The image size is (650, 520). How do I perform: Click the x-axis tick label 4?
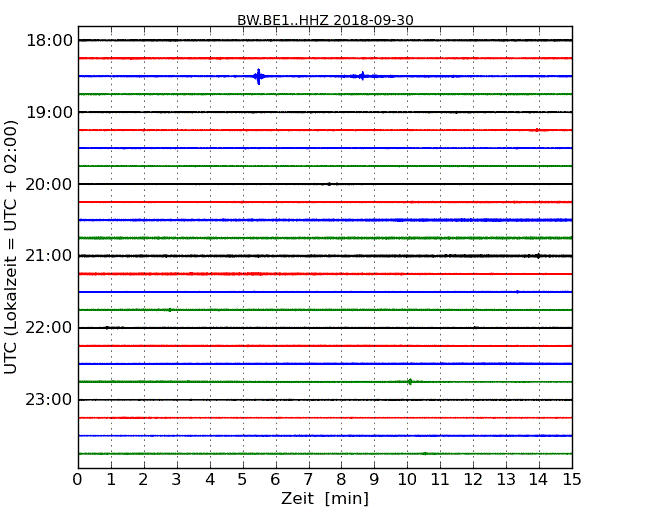click(x=210, y=480)
